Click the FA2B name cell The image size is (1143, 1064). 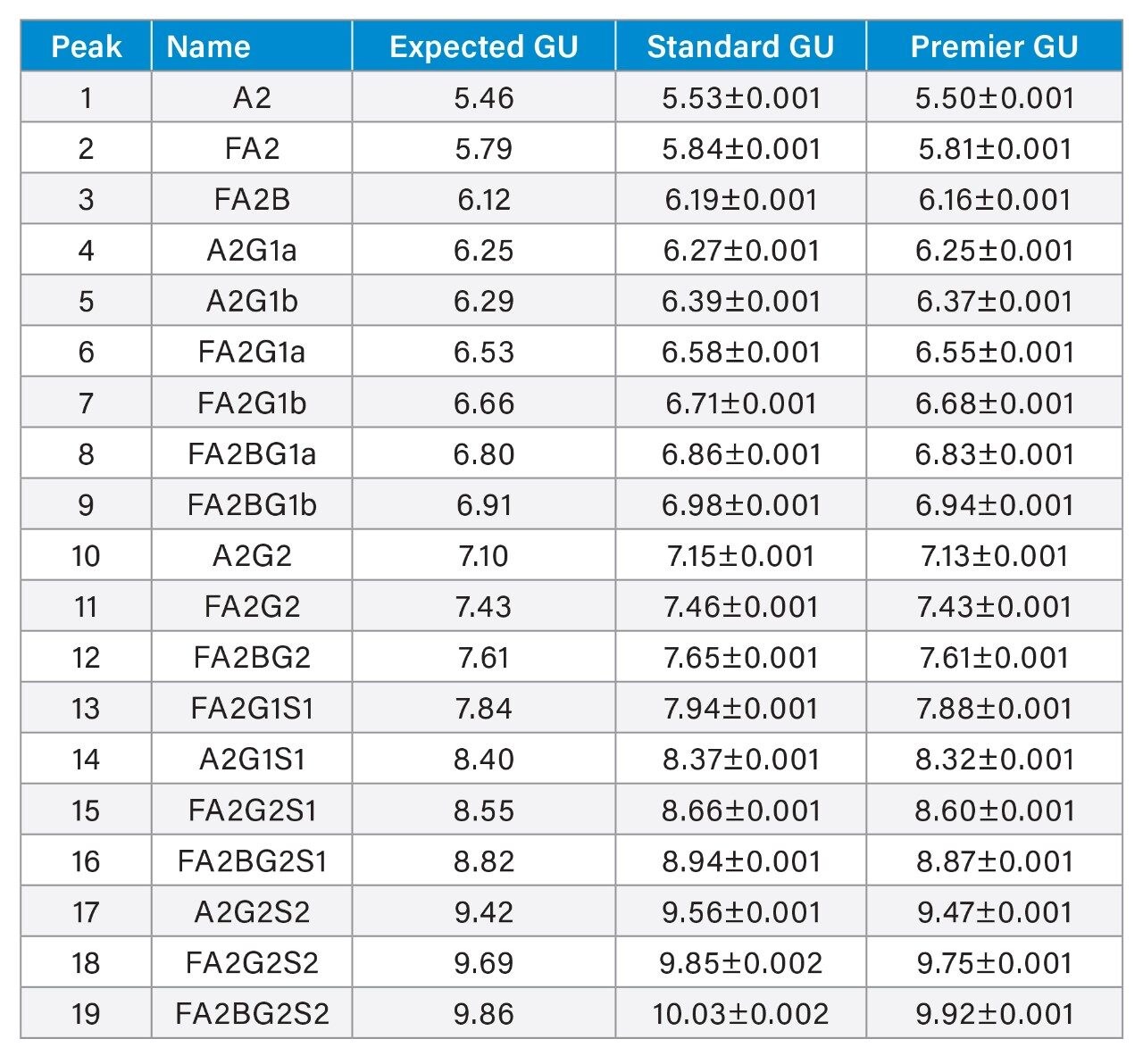click(252, 199)
